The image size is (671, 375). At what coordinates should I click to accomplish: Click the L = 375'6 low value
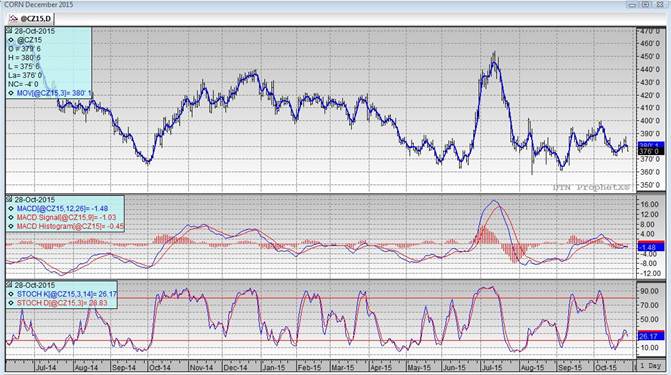[x=24, y=66]
